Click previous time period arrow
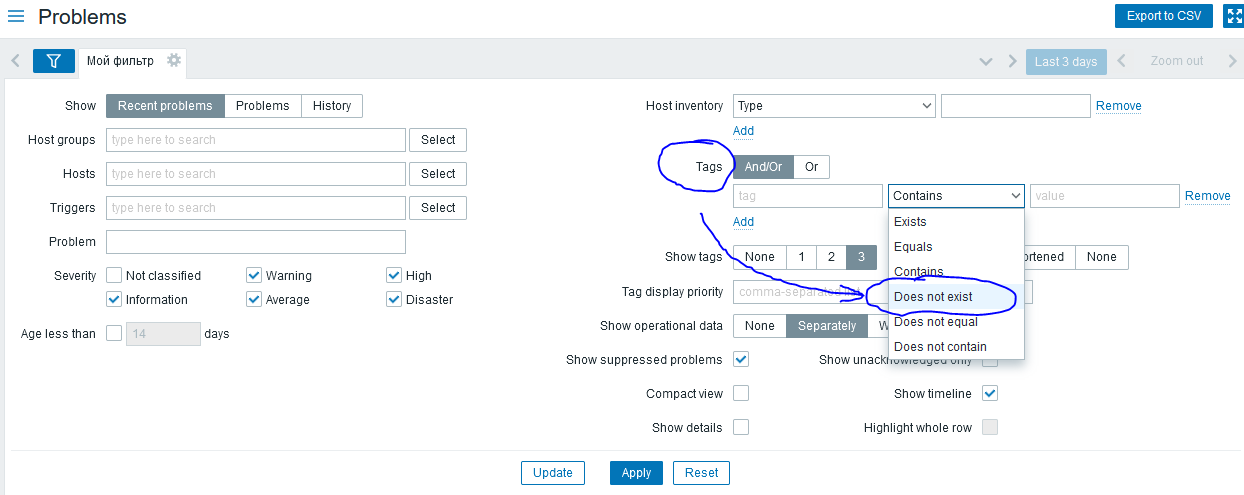 (x=1121, y=61)
